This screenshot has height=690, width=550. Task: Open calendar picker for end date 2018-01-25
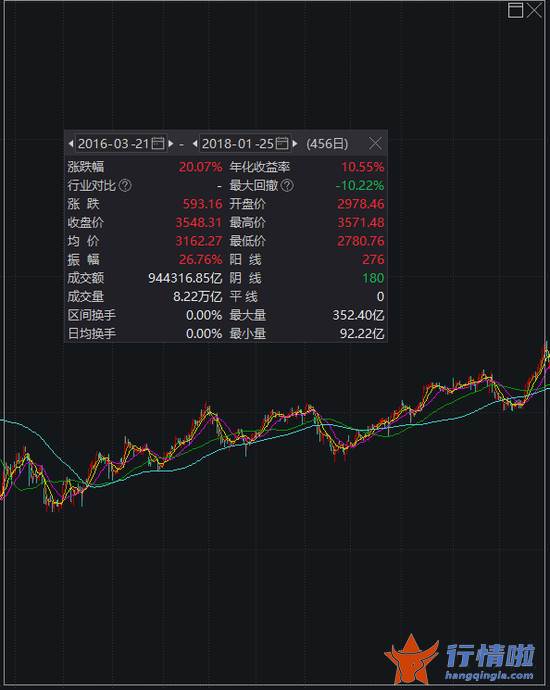pos(282,143)
